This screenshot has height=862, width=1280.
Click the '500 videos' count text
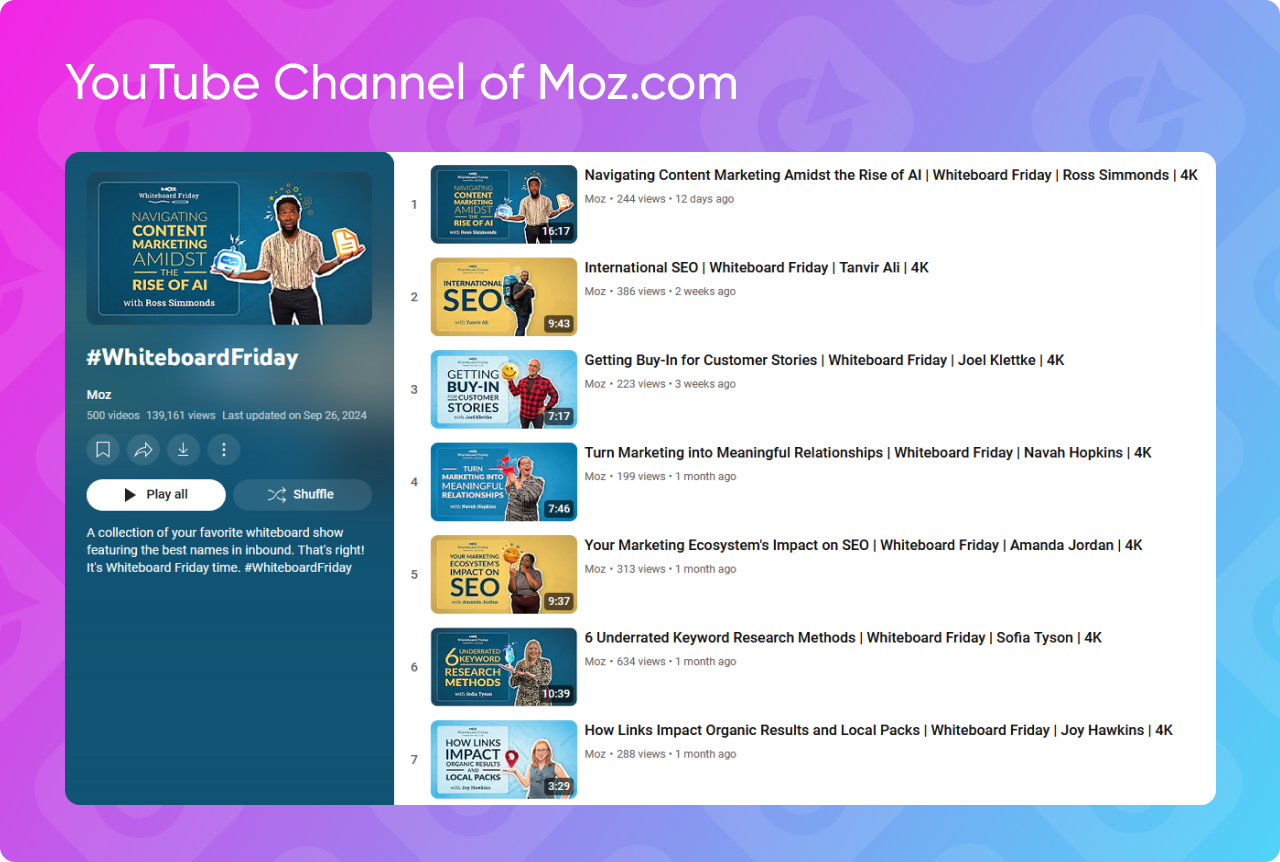pyautogui.click(x=113, y=415)
